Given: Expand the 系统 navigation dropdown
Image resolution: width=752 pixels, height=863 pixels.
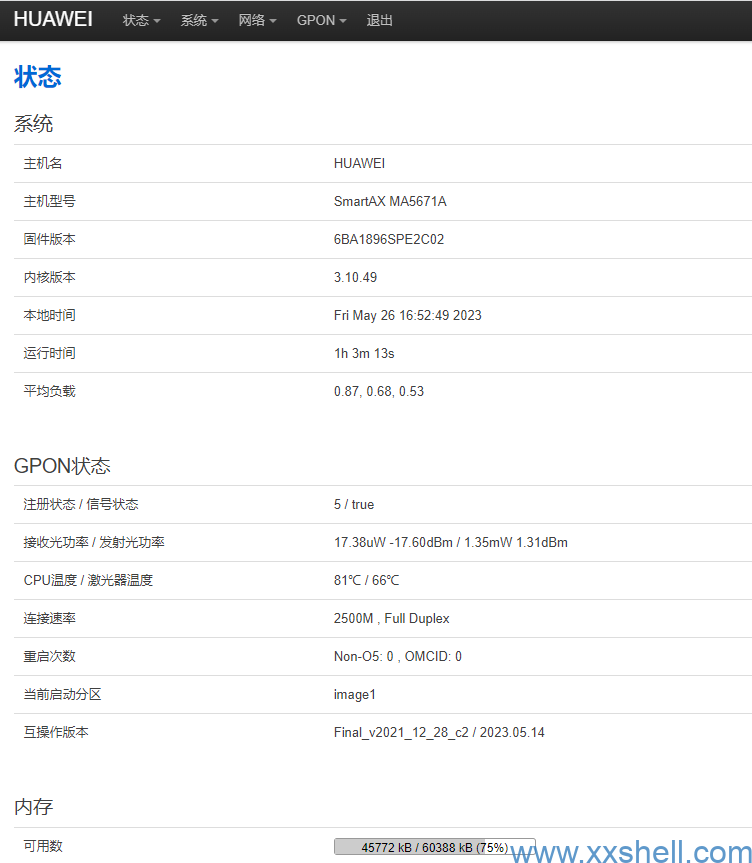Looking at the screenshot, I should (199, 20).
